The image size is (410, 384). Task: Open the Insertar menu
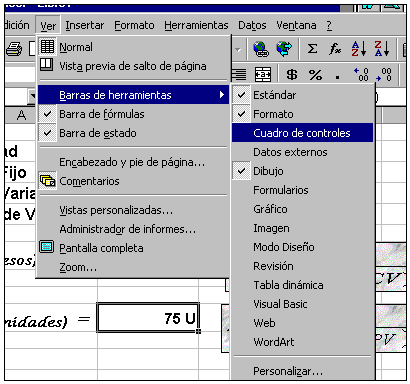(85, 25)
